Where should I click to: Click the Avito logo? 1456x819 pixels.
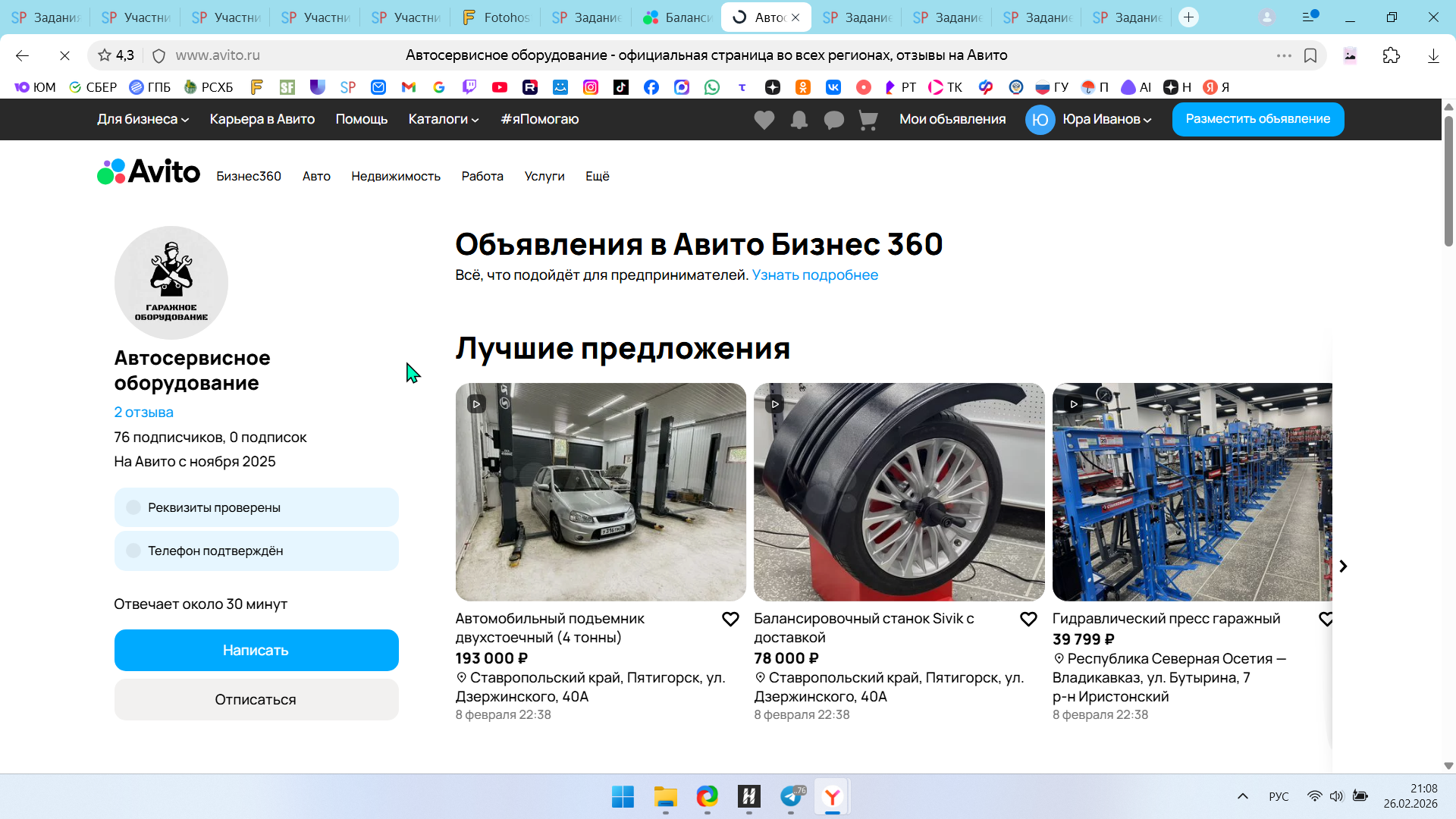point(149,172)
